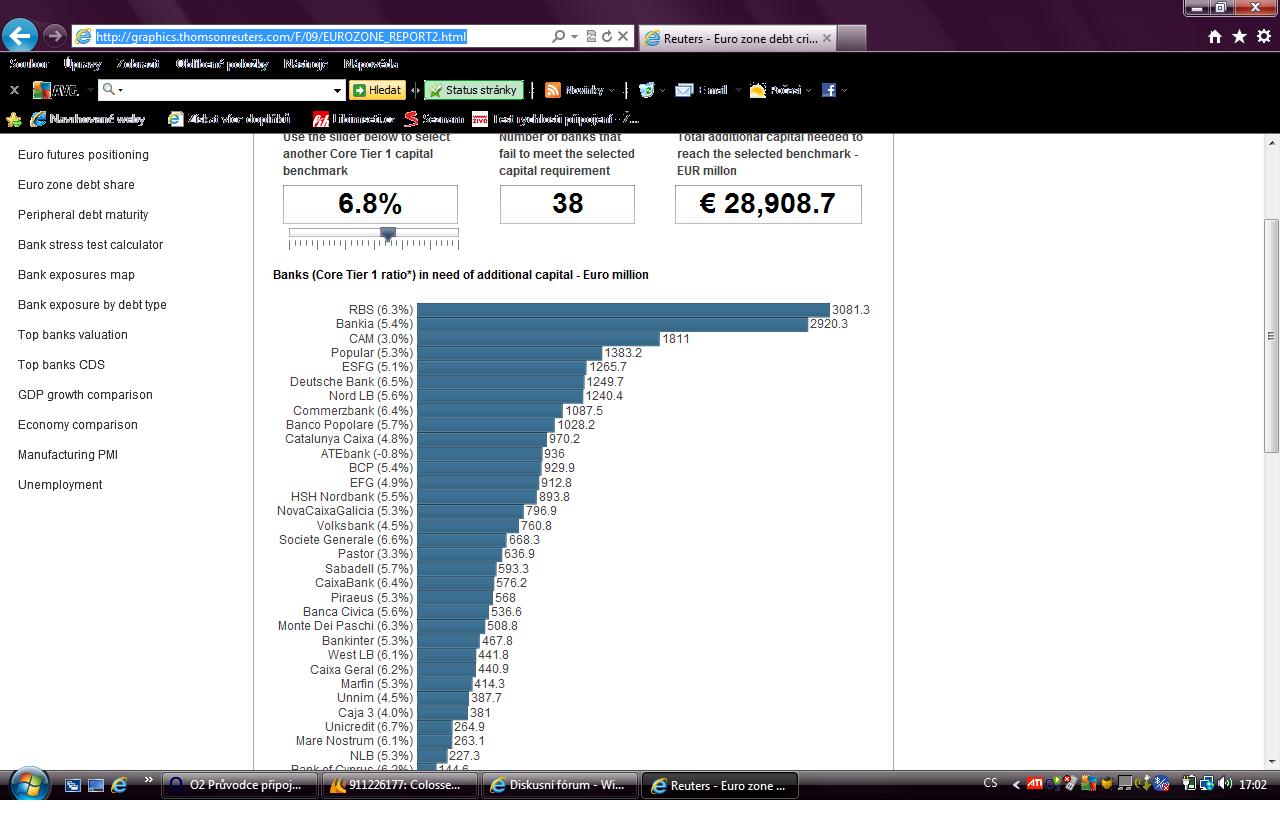Open the Nástroje menu
The height and width of the screenshot is (826, 1280).
[305, 64]
